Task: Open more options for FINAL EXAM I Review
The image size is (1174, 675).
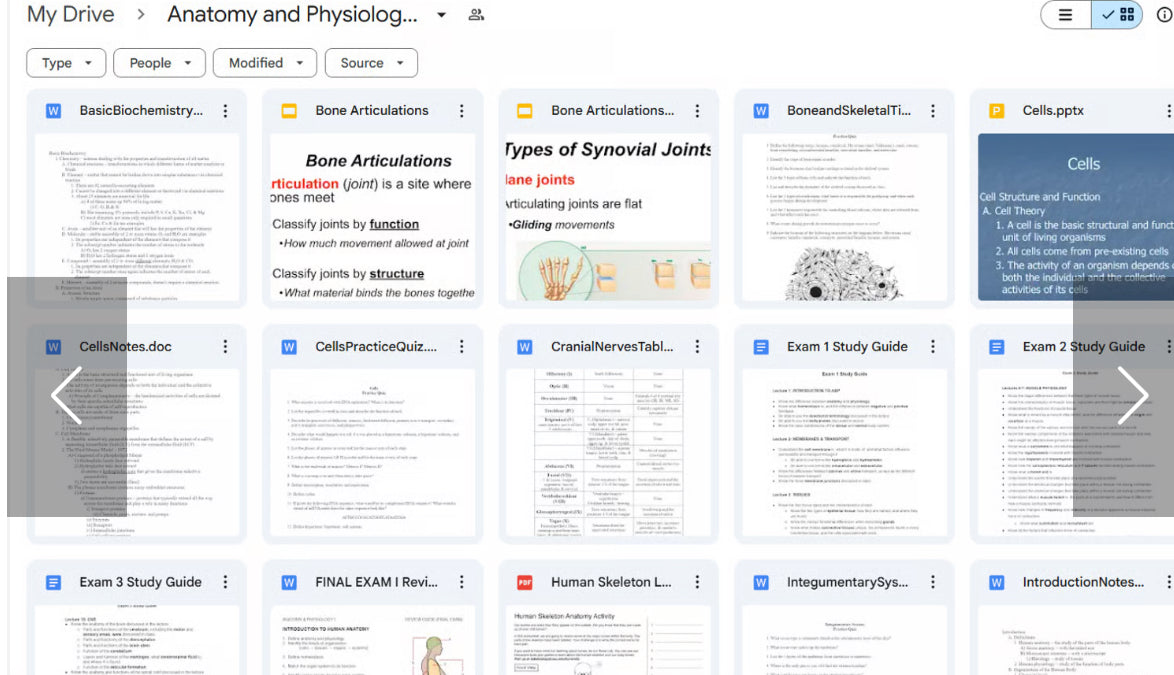Action: (x=461, y=582)
